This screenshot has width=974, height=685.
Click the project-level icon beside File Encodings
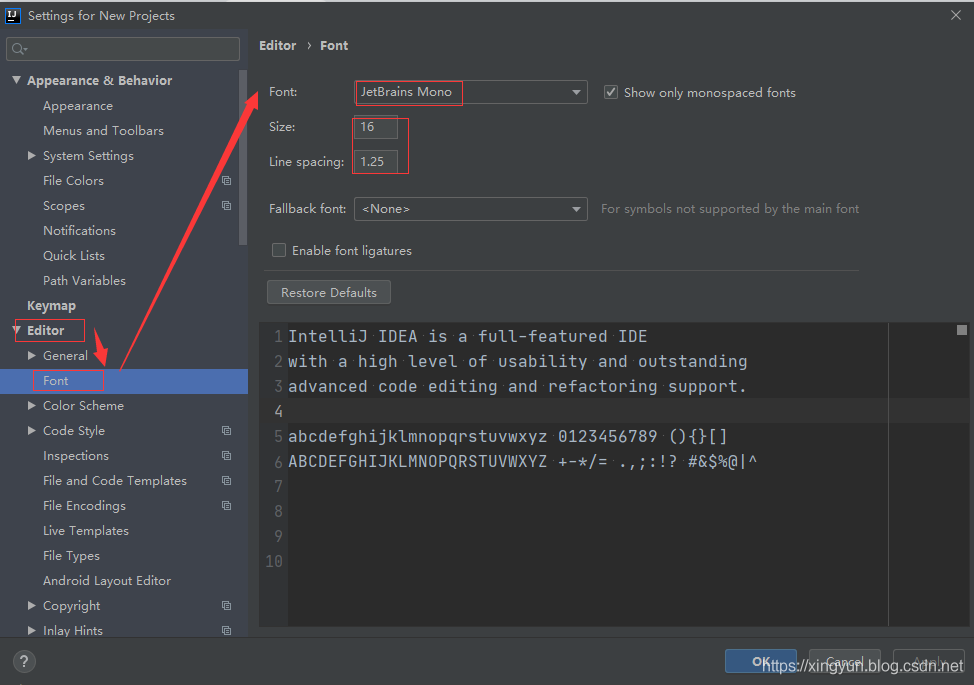[x=226, y=506]
